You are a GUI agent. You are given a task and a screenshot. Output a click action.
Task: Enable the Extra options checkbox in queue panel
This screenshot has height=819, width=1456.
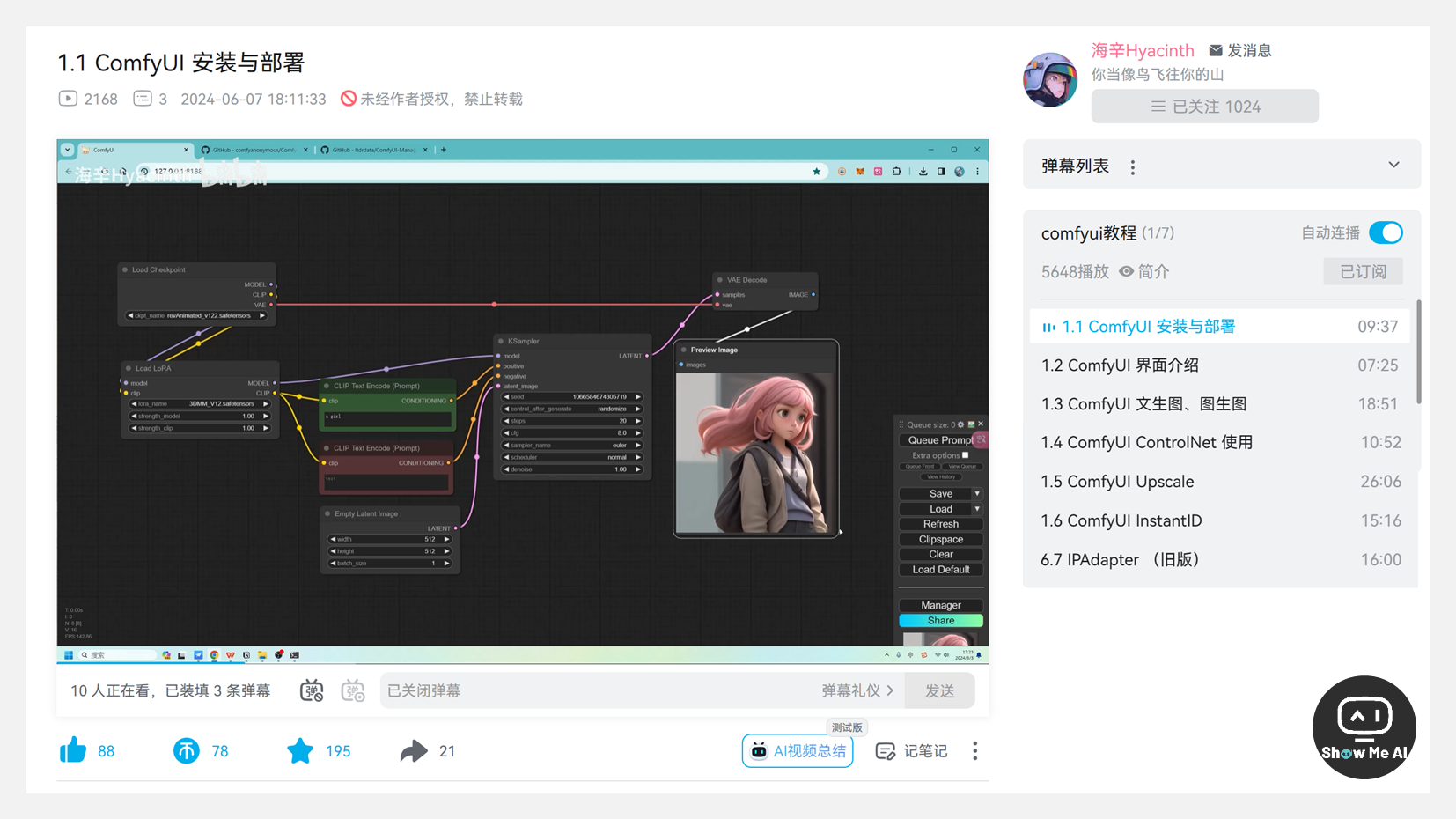tap(966, 455)
